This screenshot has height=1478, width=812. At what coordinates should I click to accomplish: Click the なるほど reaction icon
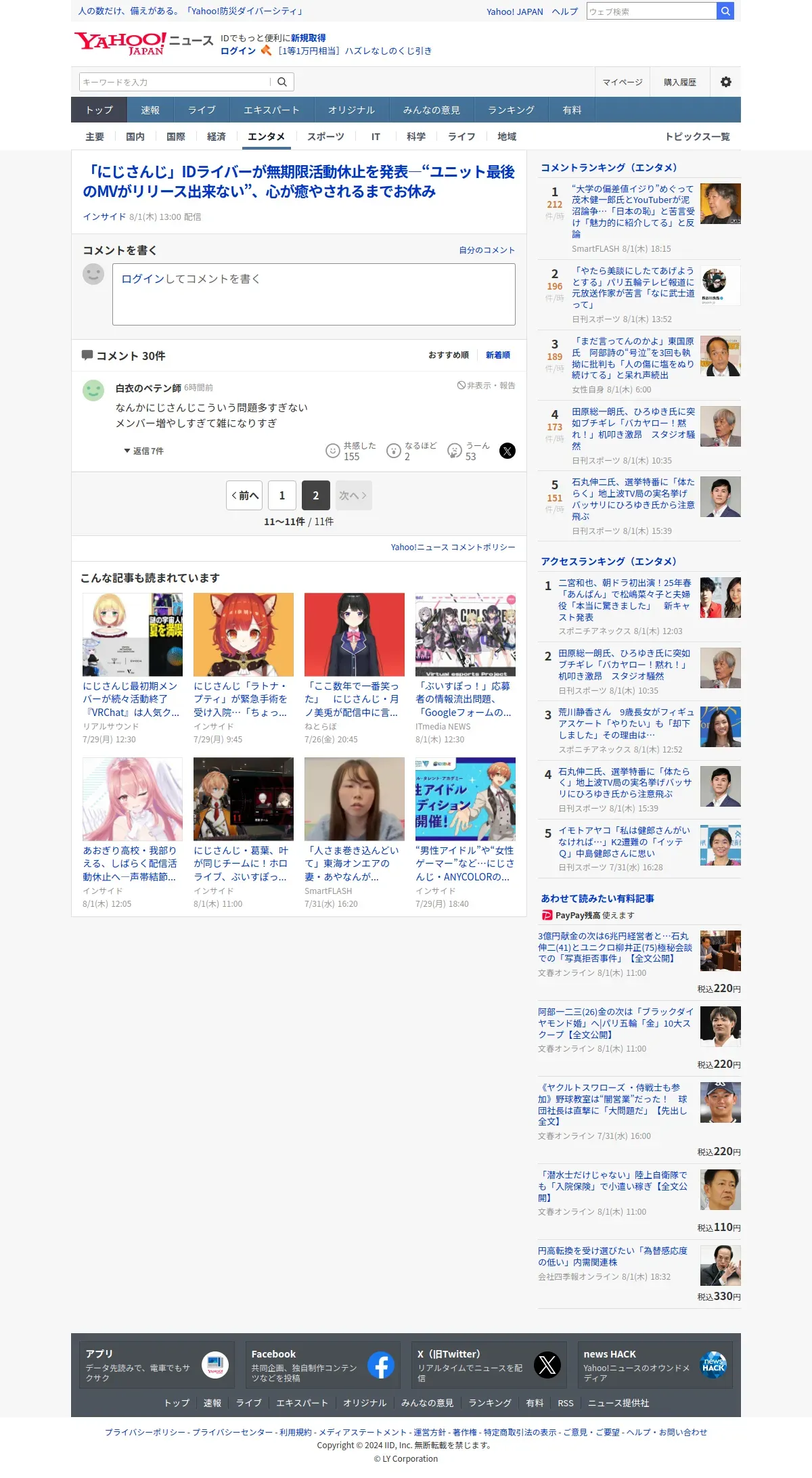pyautogui.click(x=394, y=451)
